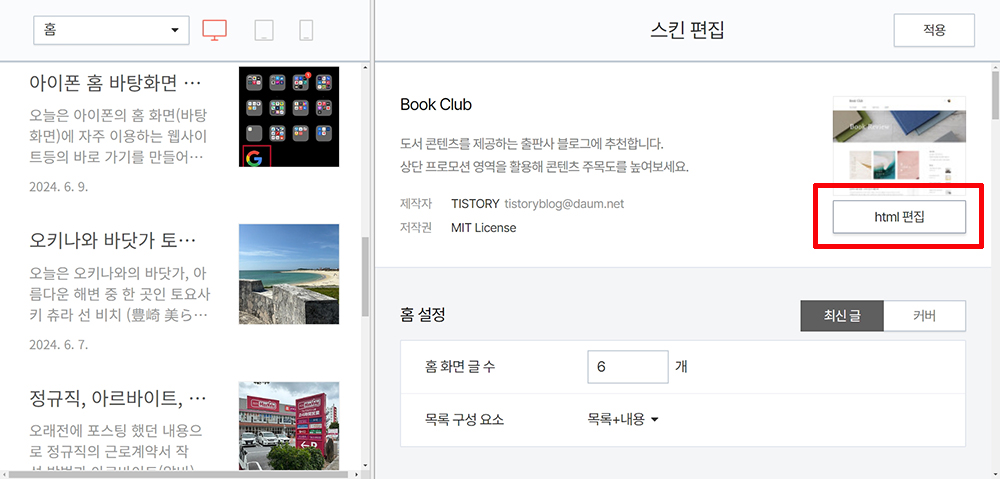Click the Book Club skin preview thumbnail
The width and height of the screenshot is (1000, 479).
pos(899,145)
